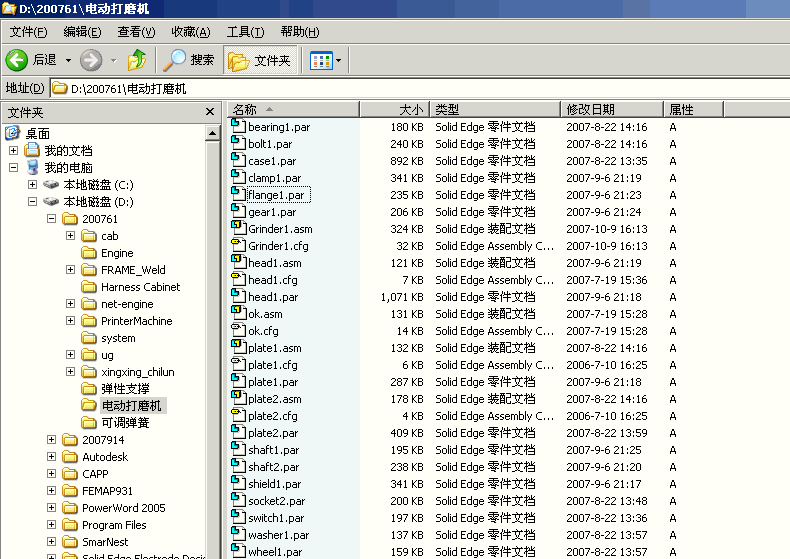Select gear1.par file icon
790x559 pixels.
238,211
